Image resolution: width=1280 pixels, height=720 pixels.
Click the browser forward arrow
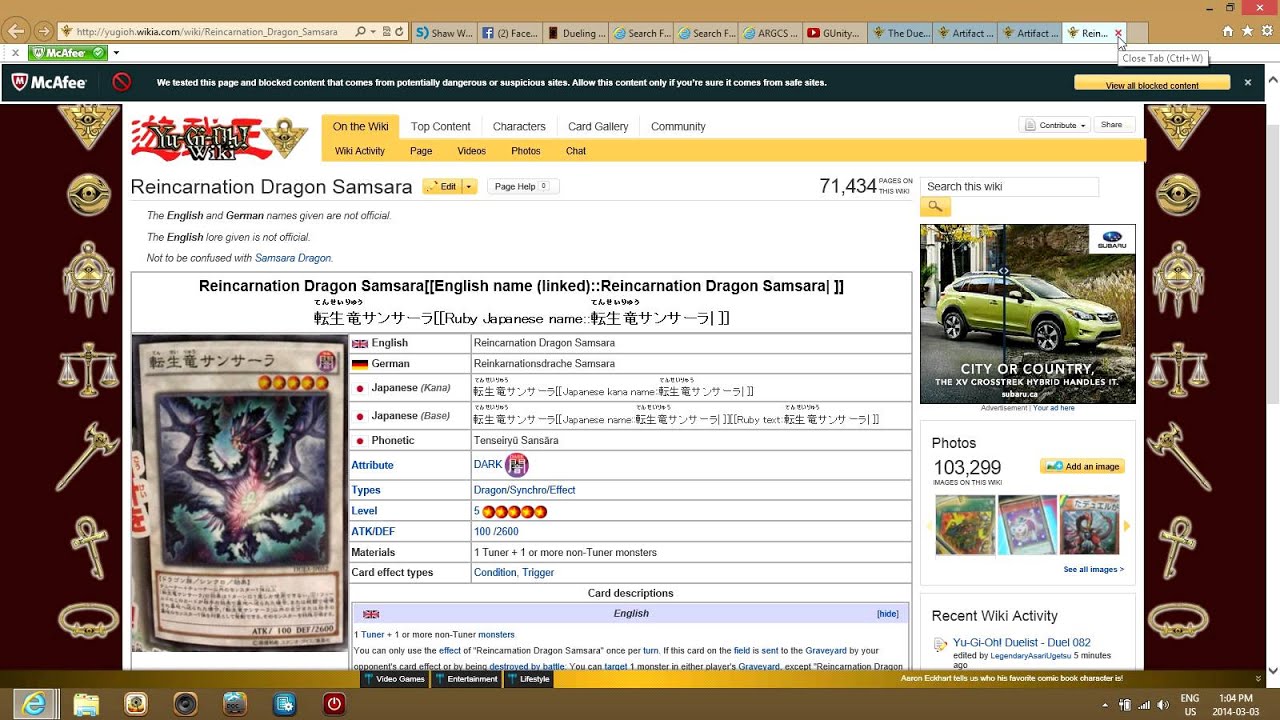click(x=43, y=32)
